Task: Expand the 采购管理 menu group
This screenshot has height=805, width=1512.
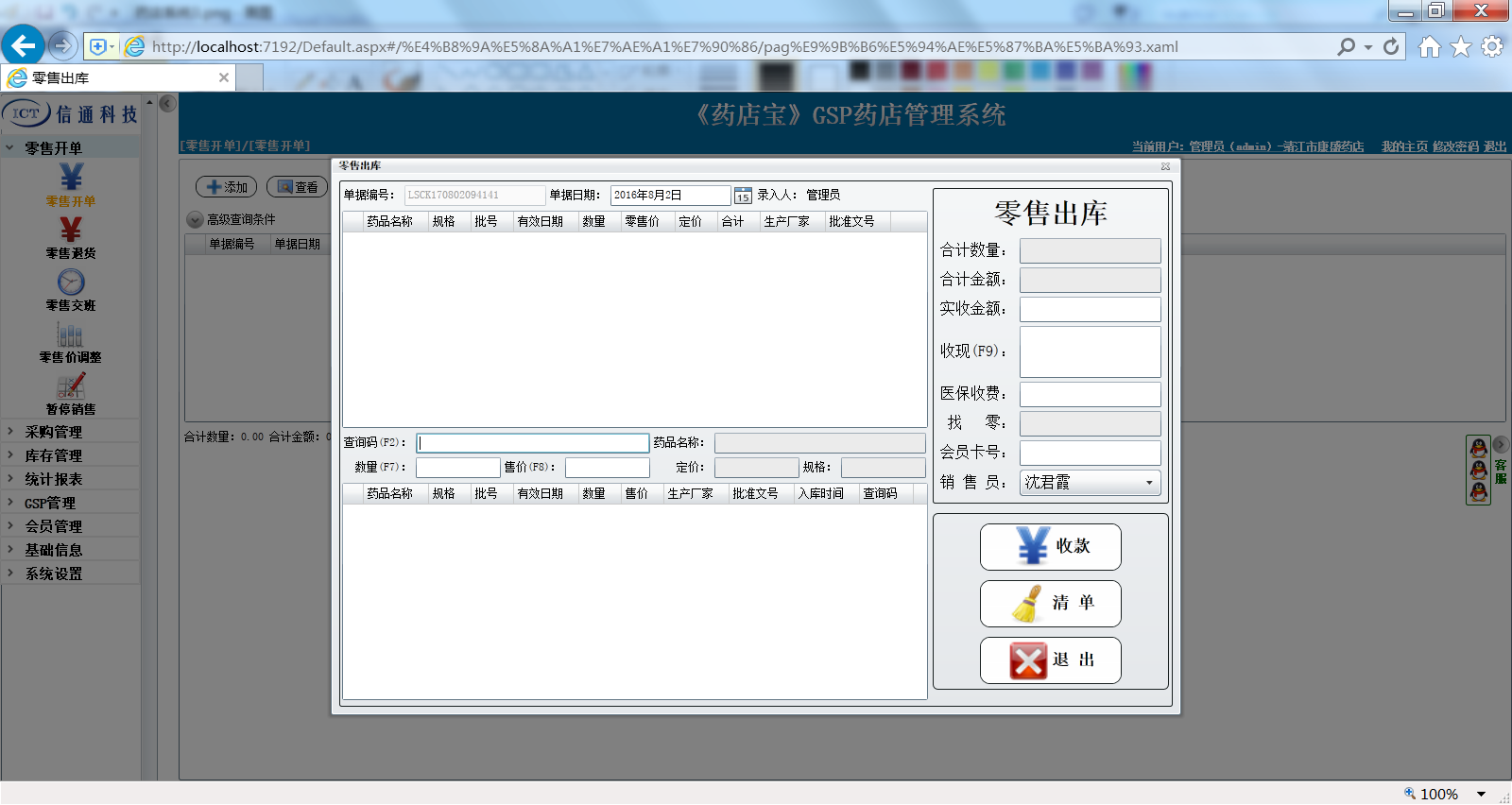Action: pos(53,432)
